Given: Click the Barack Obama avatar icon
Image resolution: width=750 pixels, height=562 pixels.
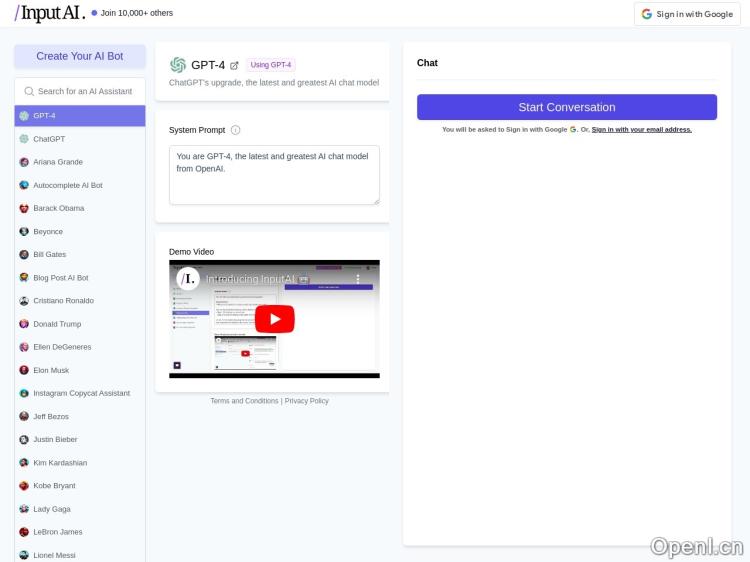Looking at the screenshot, I should 24,208.
